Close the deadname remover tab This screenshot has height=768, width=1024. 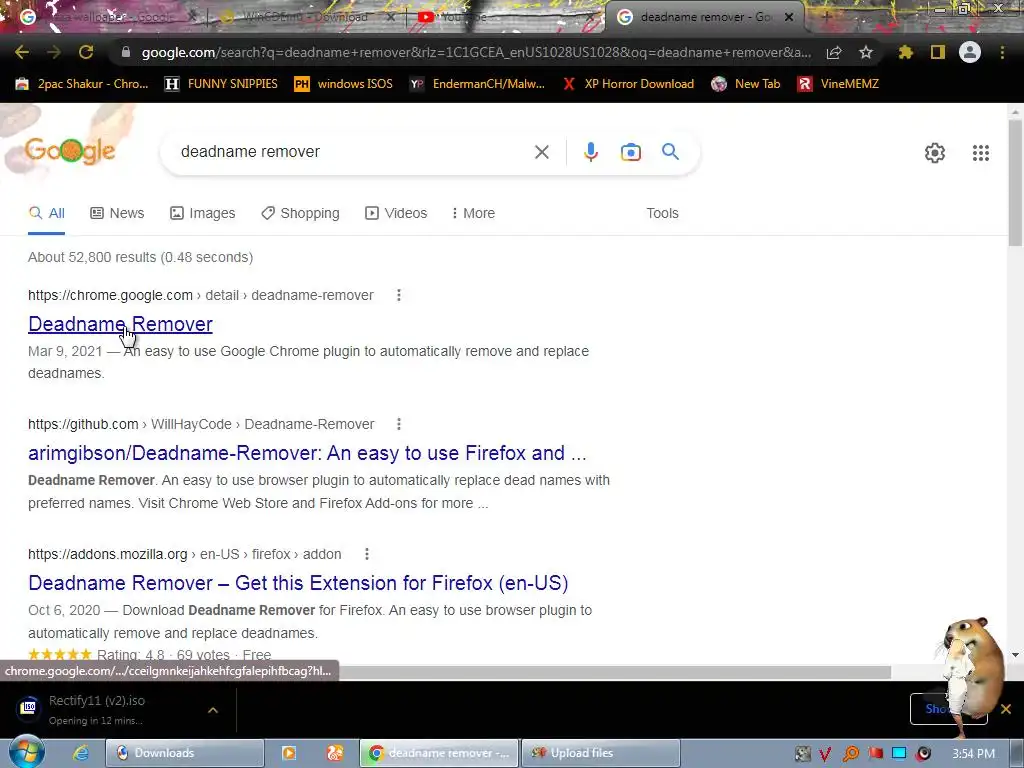(789, 17)
